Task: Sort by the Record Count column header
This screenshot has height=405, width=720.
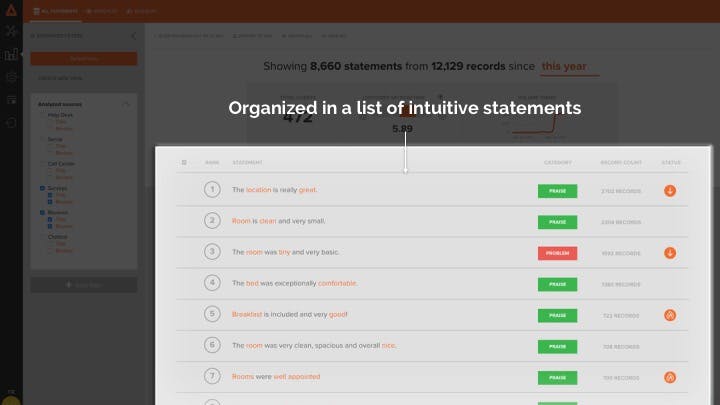Action: [x=621, y=163]
